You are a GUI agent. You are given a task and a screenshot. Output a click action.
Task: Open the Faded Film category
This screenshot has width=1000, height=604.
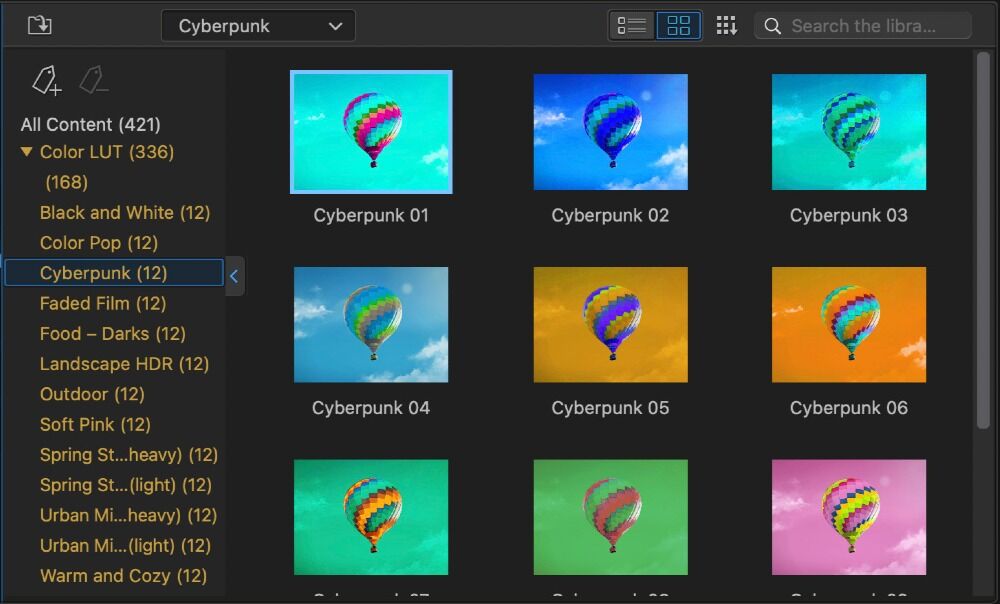pyautogui.click(x=102, y=304)
